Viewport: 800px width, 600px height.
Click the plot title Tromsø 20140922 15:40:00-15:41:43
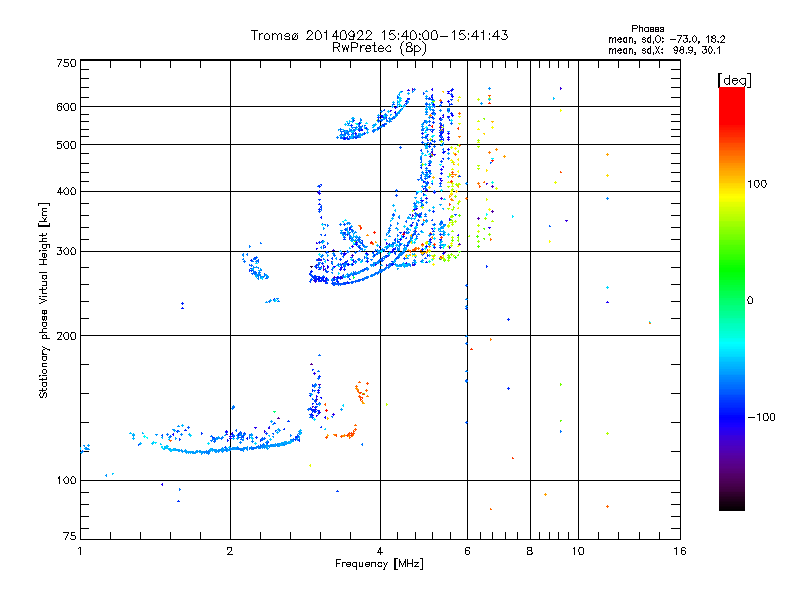379,35
